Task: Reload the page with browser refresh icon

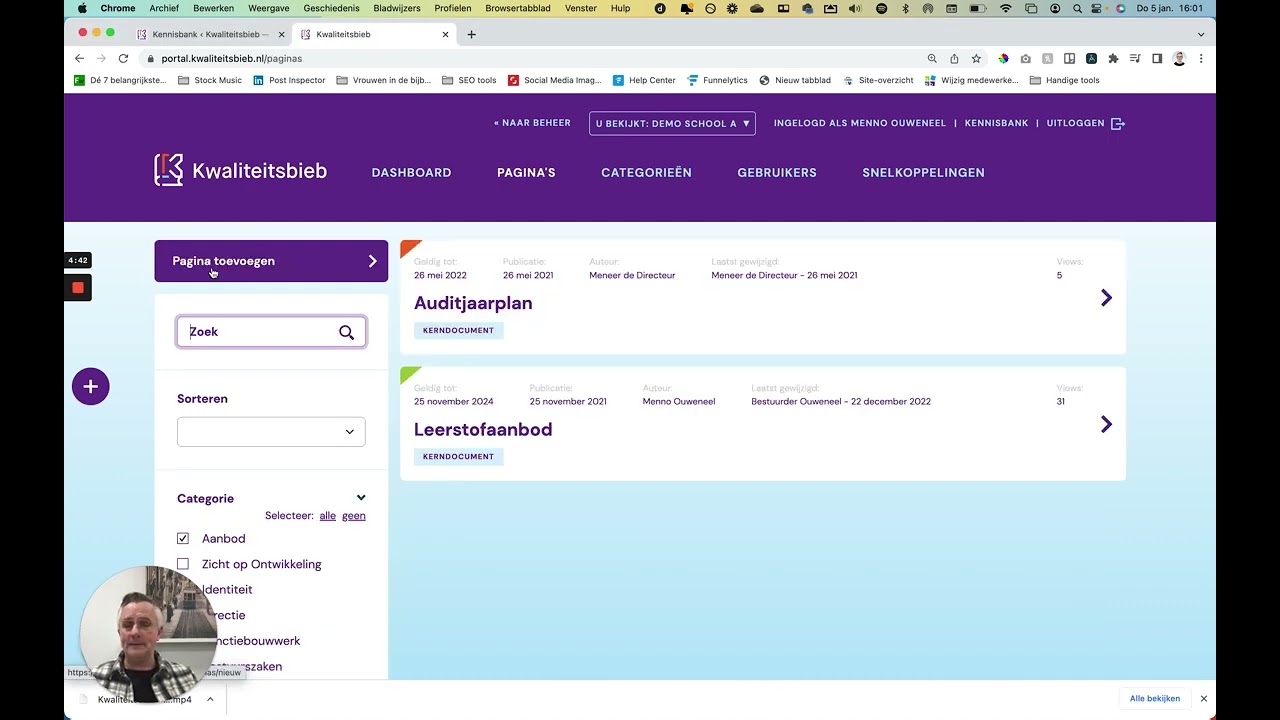Action: pos(123,59)
